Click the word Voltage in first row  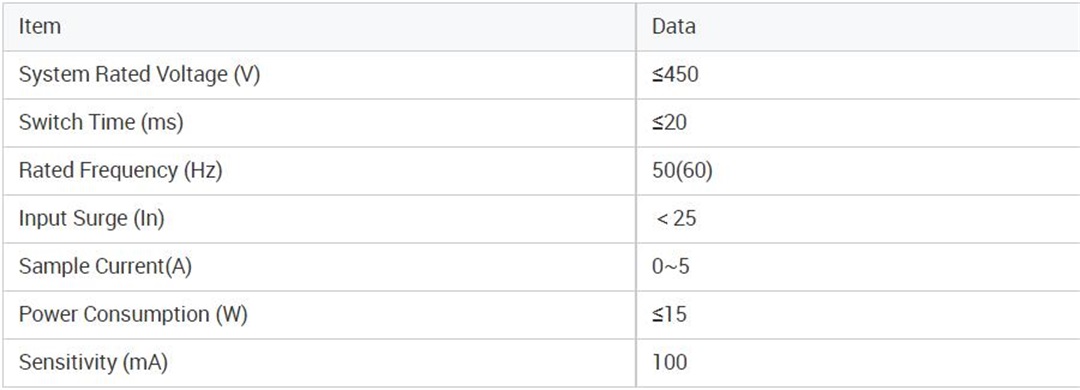point(192,75)
